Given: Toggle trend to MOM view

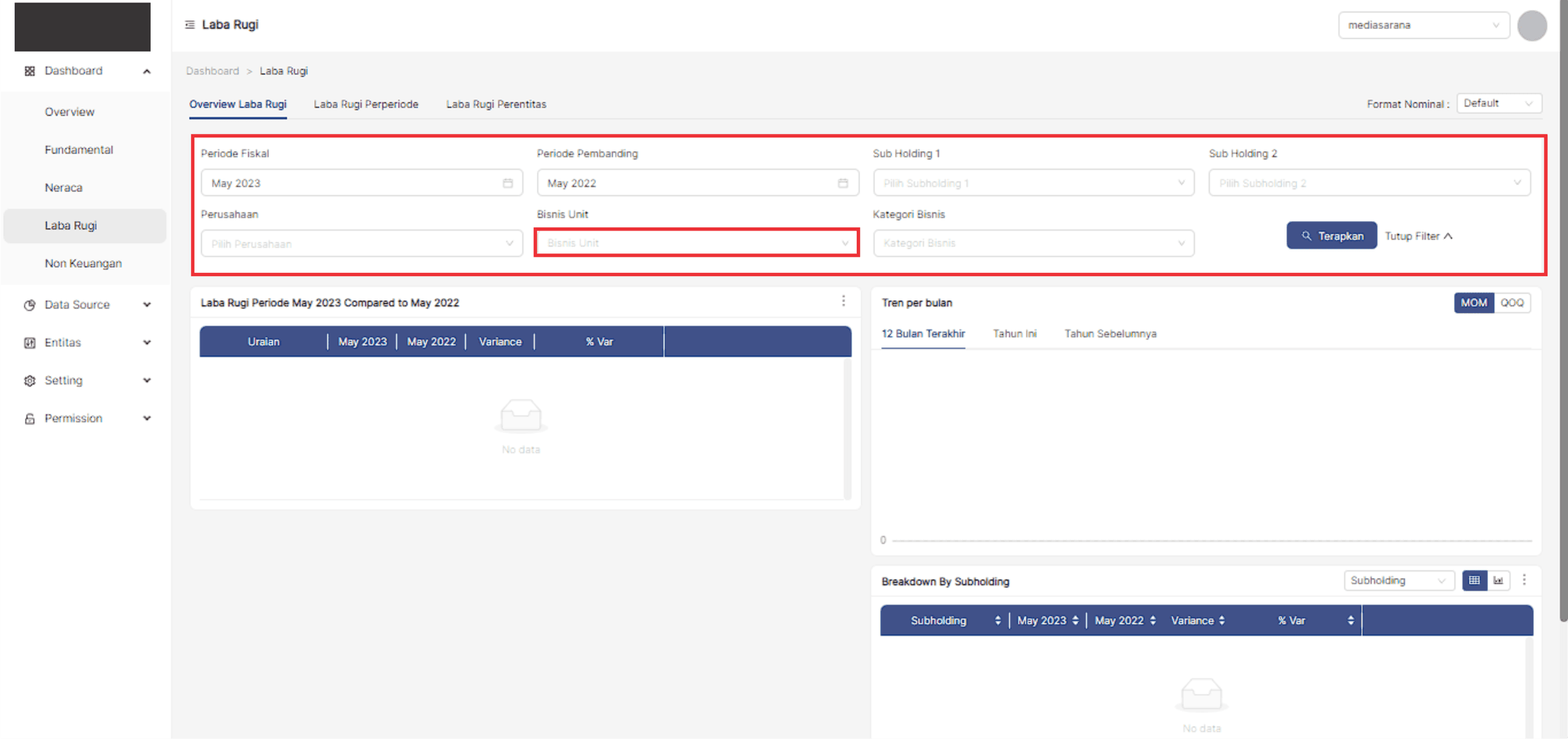Looking at the screenshot, I should pos(1473,303).
